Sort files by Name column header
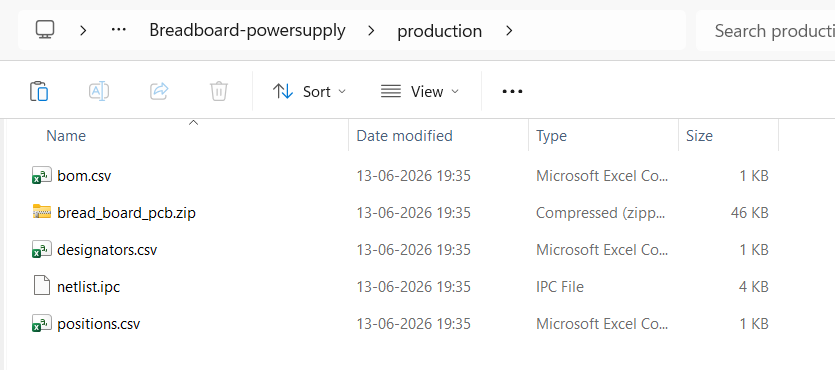835x370 pixels. [x=66, y=136]
